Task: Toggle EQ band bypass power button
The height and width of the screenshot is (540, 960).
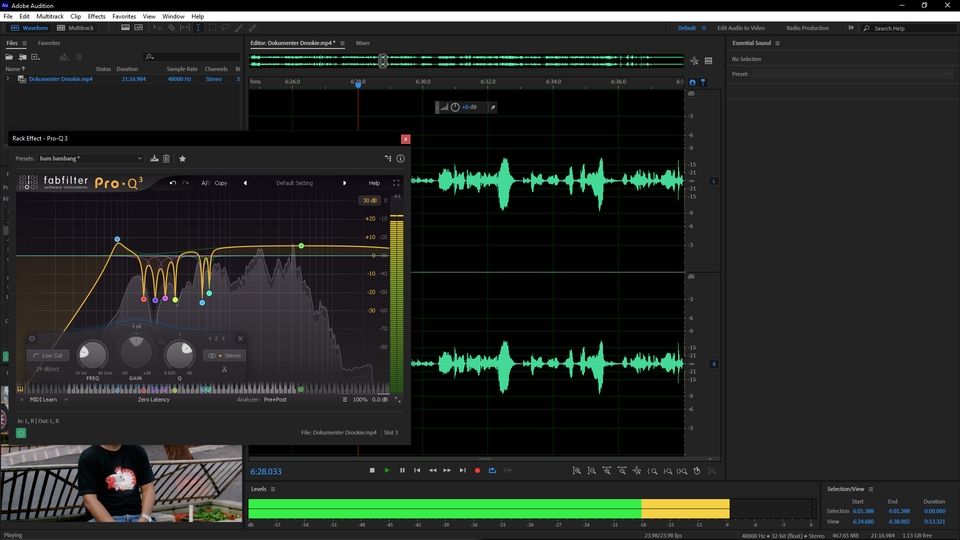Action: tap(32, 338)
